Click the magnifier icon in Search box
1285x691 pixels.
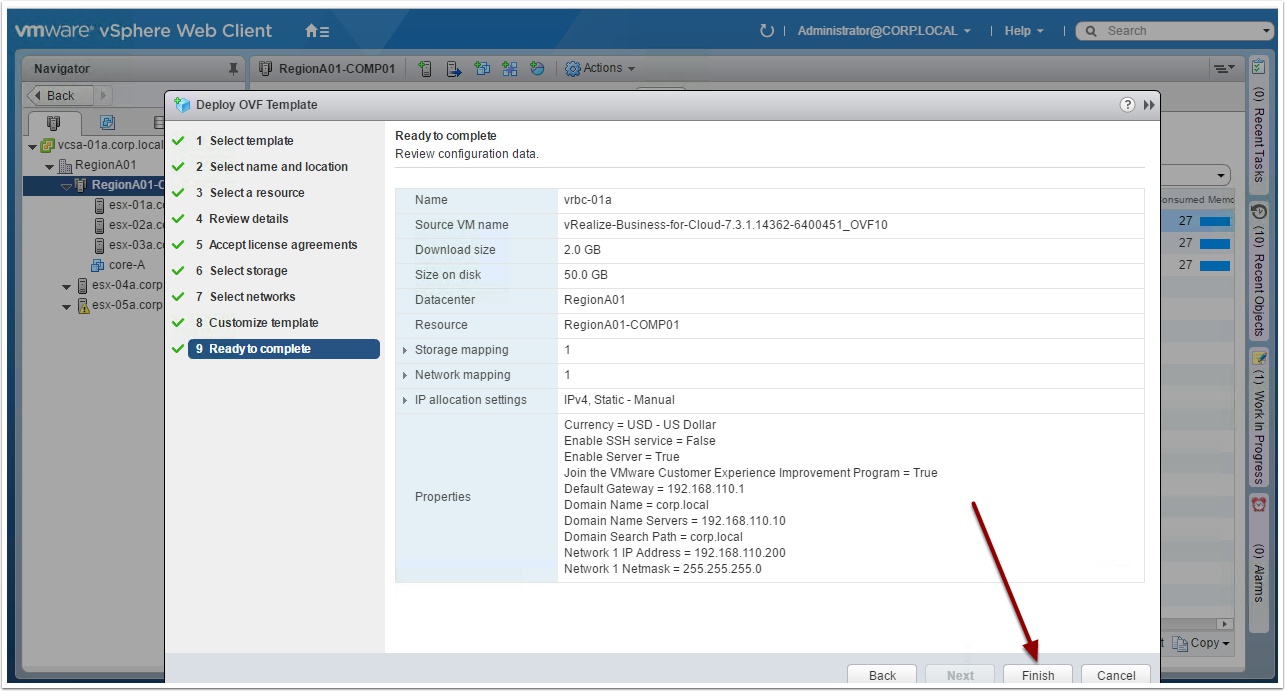pyautogui.click(x=1091, y=31)
